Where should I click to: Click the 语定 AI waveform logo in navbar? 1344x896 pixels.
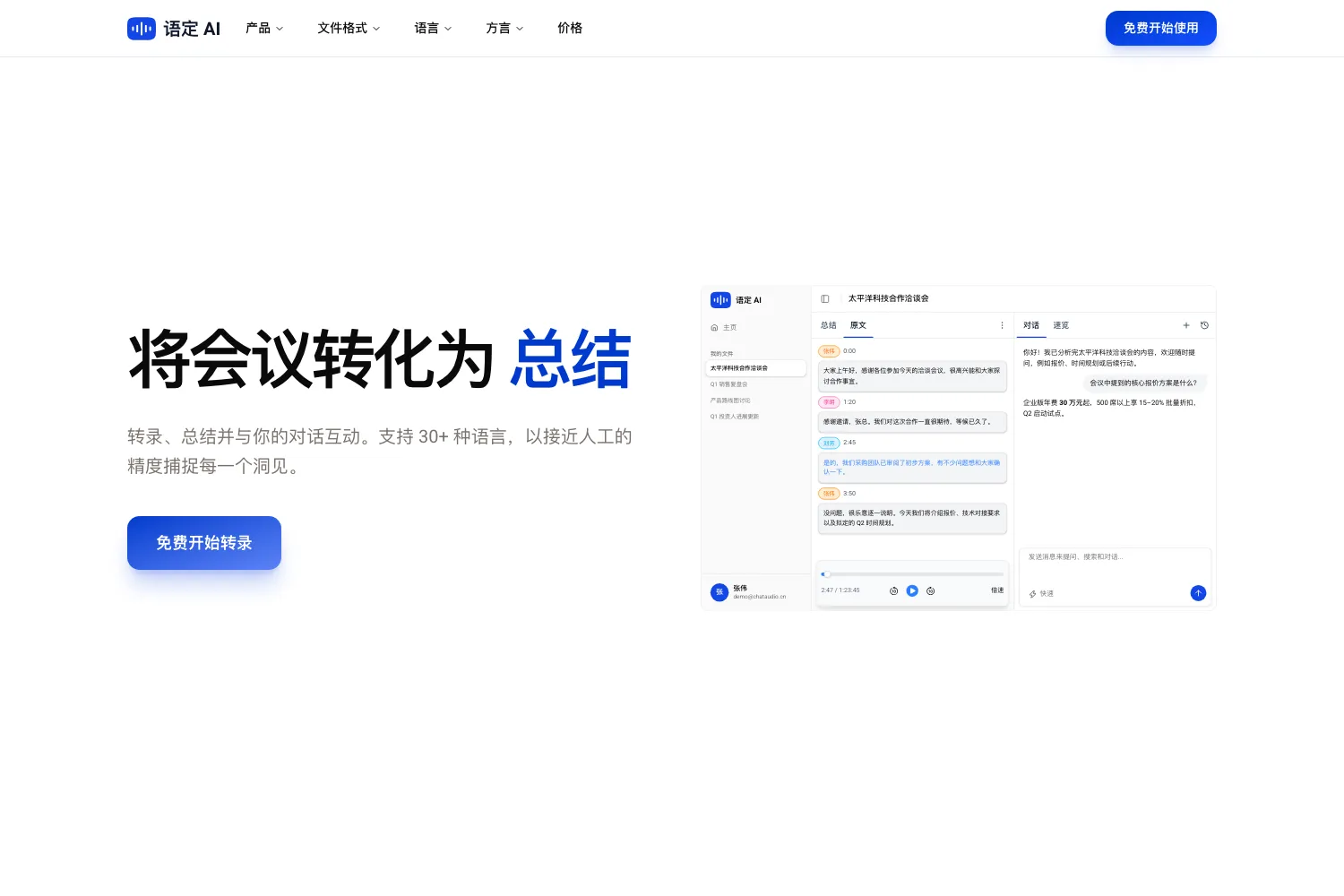pos(142,29)
